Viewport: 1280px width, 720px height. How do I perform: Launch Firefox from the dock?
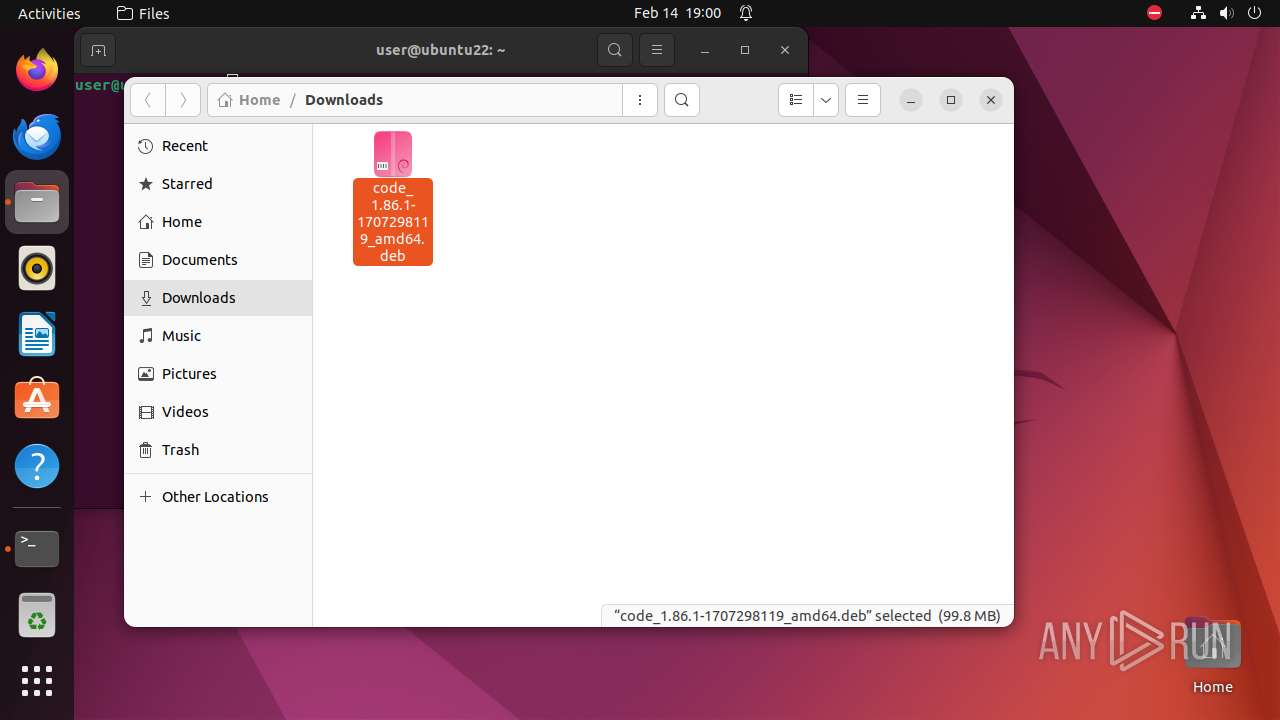pyautogui.click(x=37, y=71)
